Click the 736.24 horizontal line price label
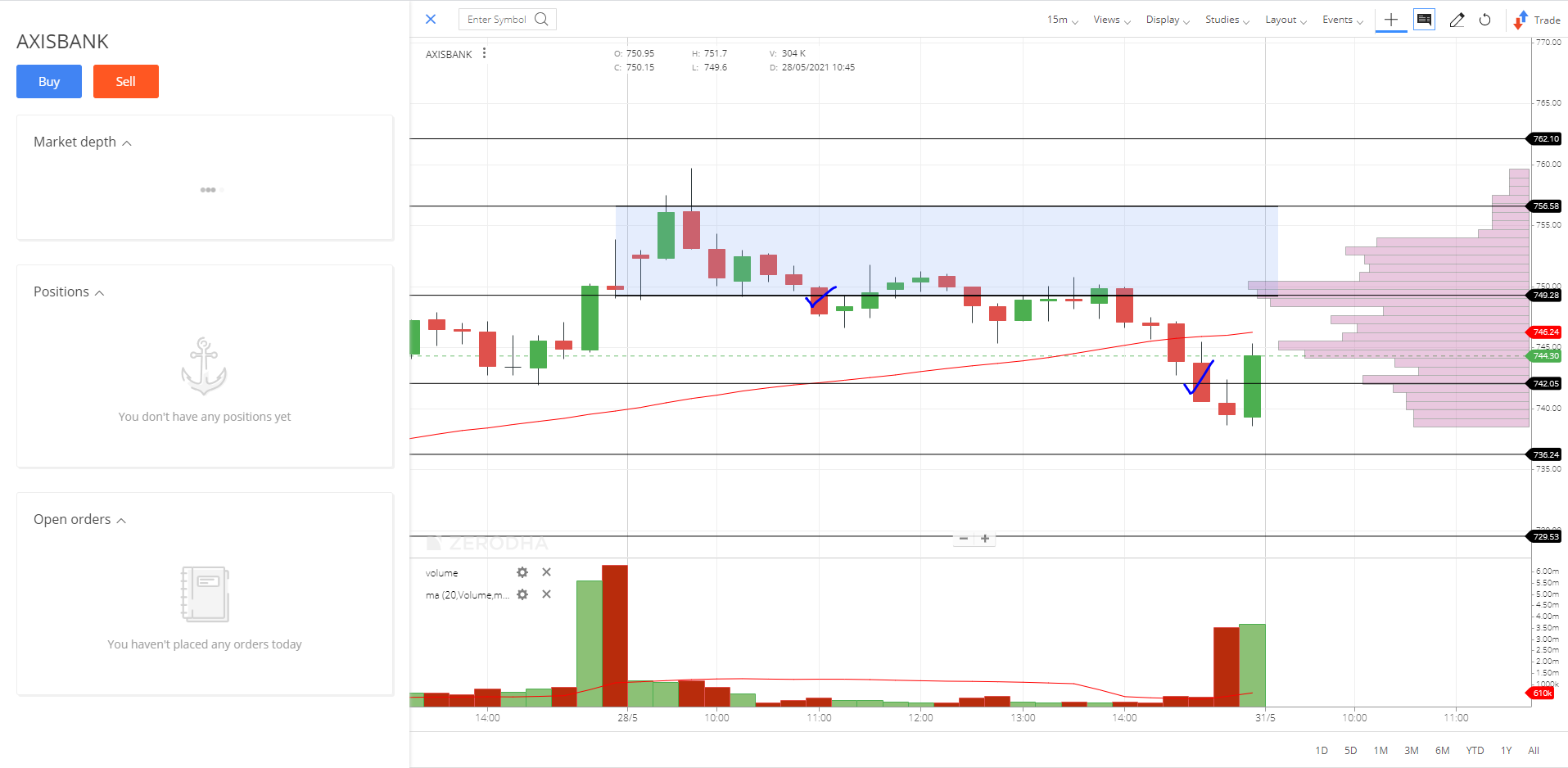The image size is (1568, 768). [1545, 454]
